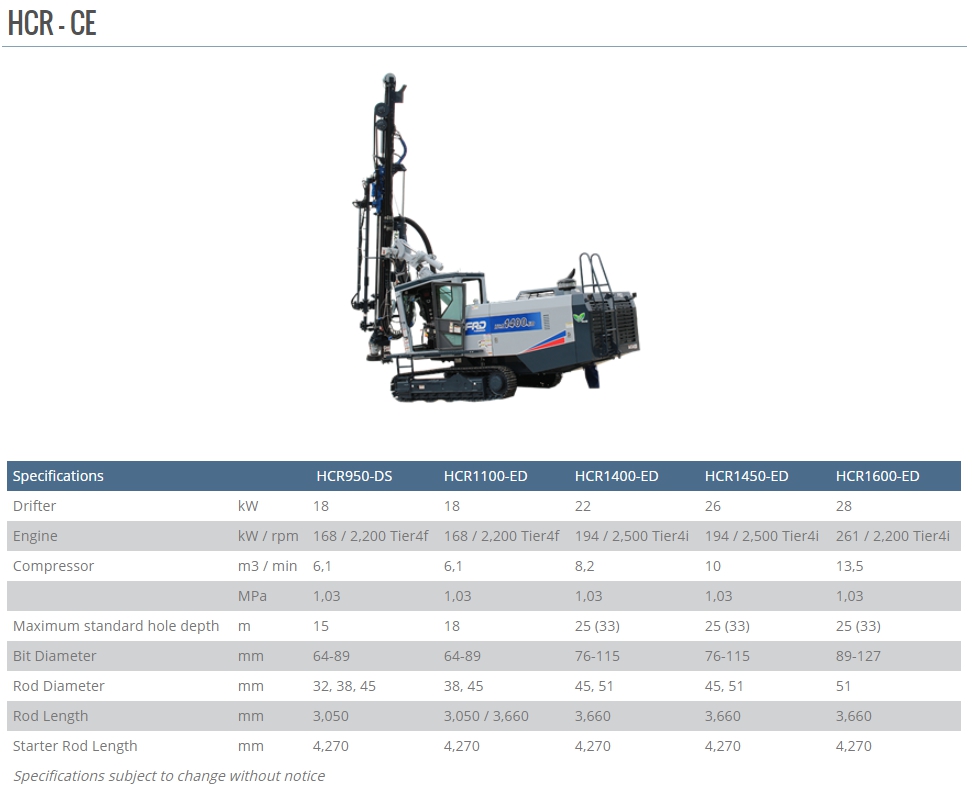The height and width of the screenshot is (795, 976).
Task: Click the Rod Diameter row label
Action: point(59,685)
